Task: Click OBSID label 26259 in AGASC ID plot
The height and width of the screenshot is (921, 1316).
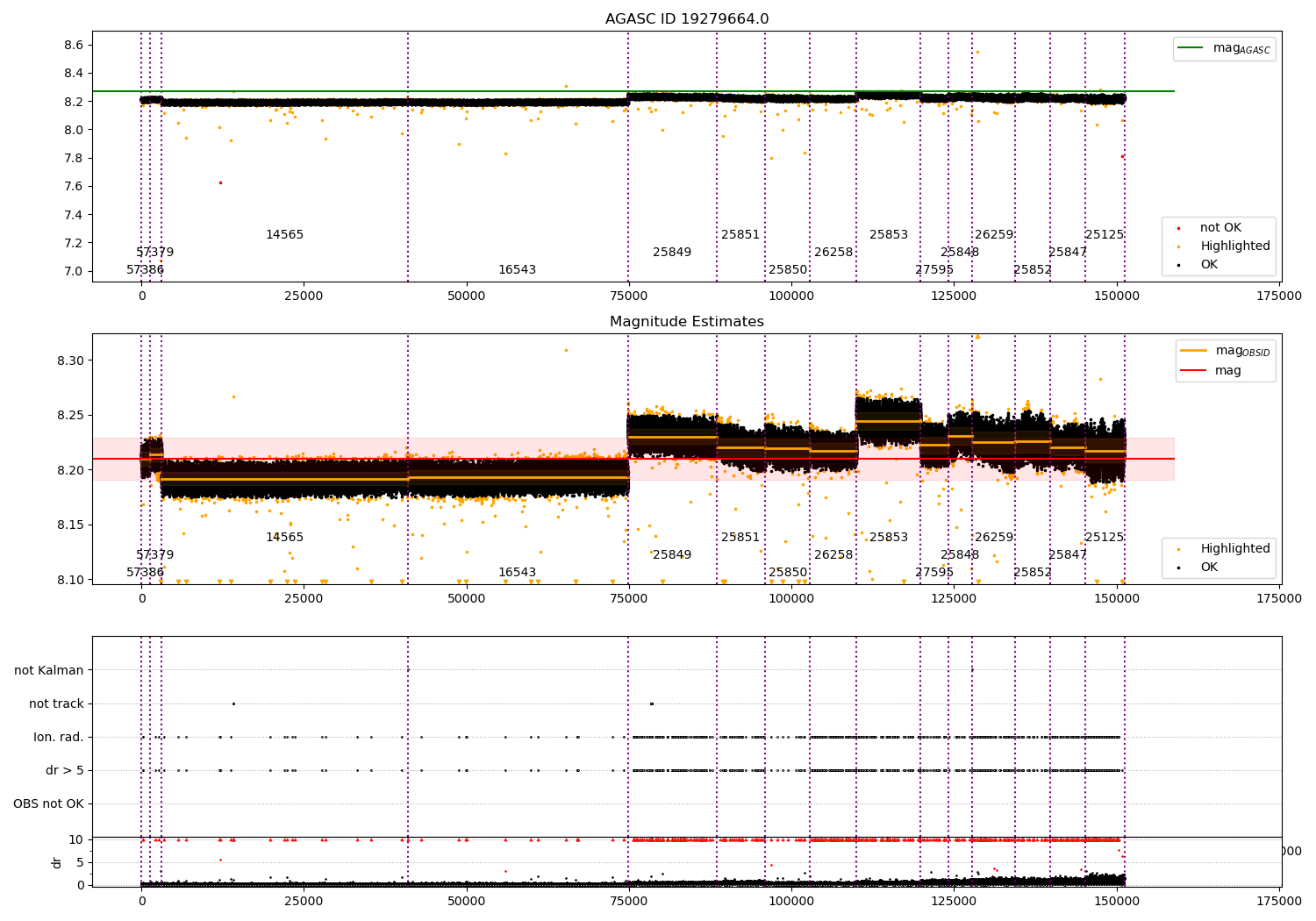Action: click(x=994, y=234)
